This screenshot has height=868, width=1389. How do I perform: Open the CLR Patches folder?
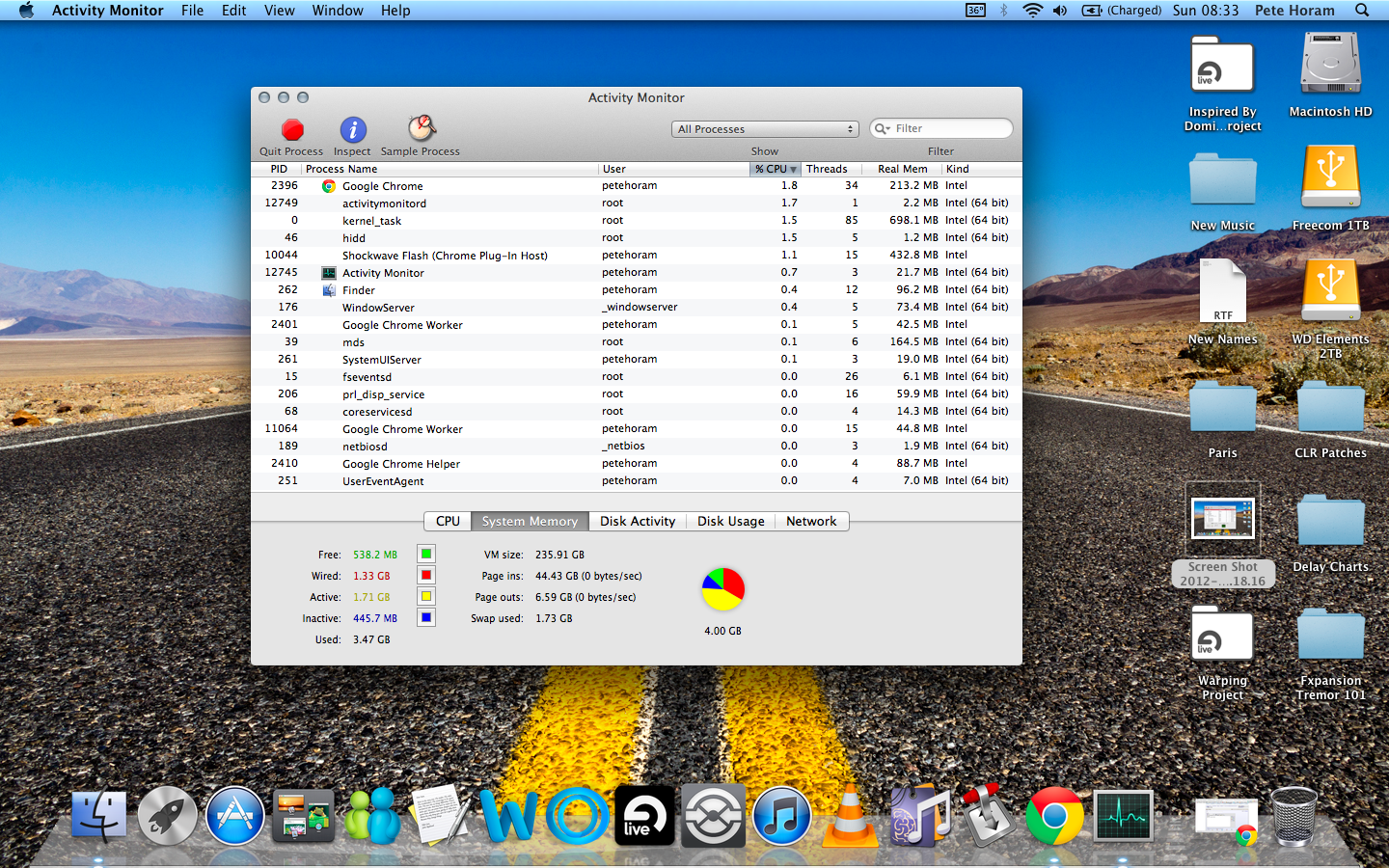[x=1330, y=408]
